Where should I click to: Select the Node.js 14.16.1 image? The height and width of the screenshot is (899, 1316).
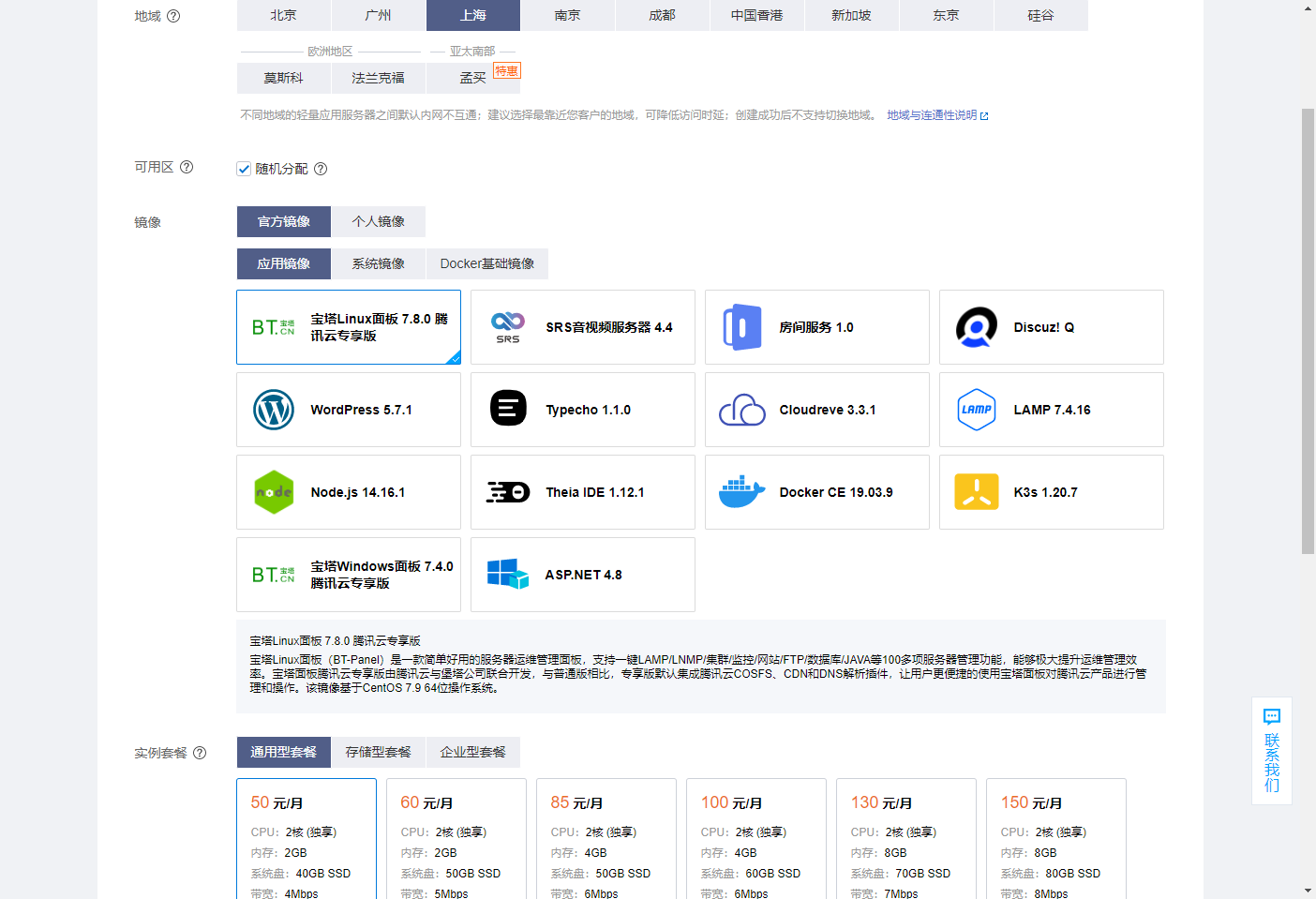point(348,491)
